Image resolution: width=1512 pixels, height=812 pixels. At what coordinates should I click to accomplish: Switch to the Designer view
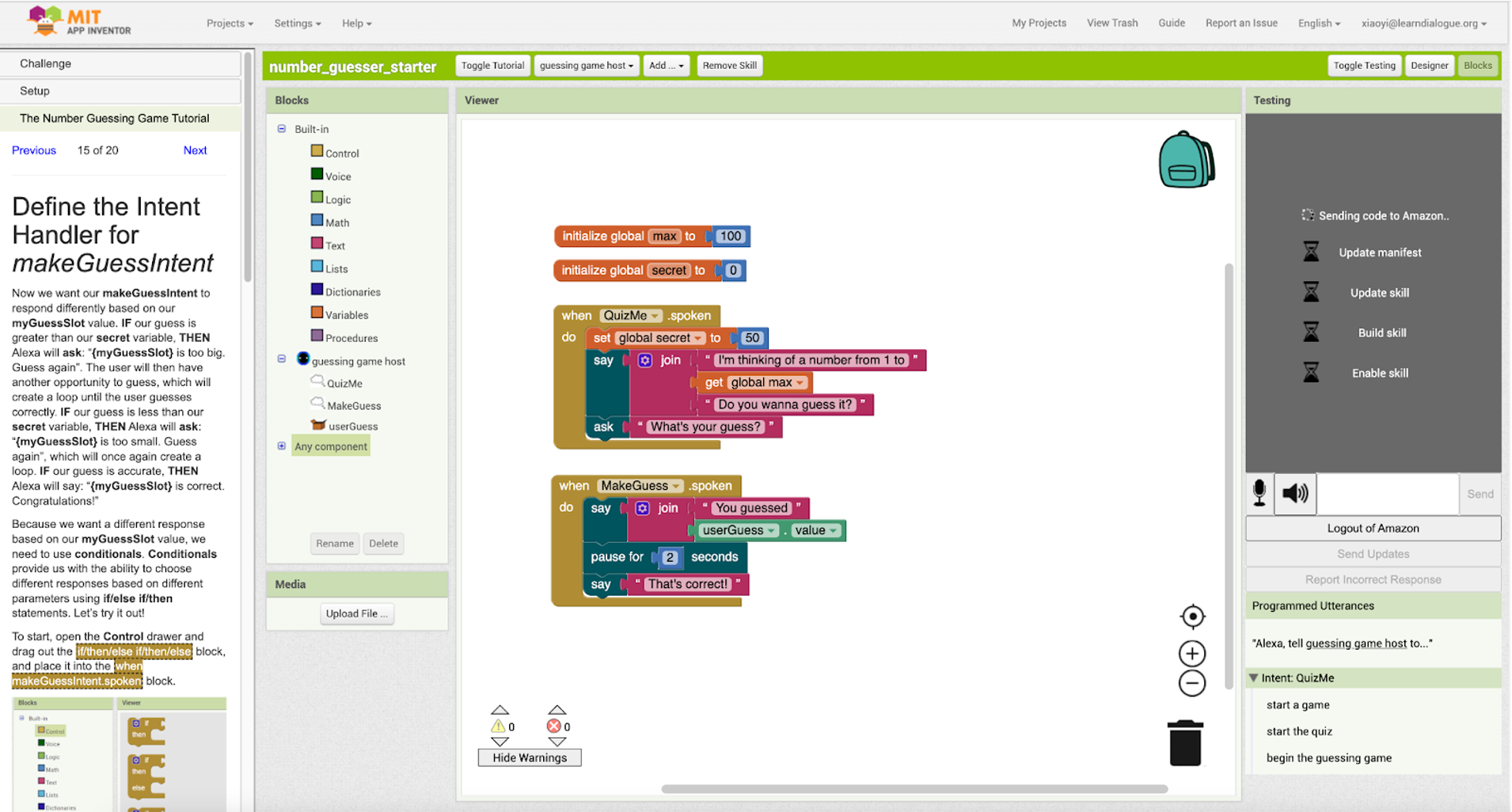click(1429, 66)
